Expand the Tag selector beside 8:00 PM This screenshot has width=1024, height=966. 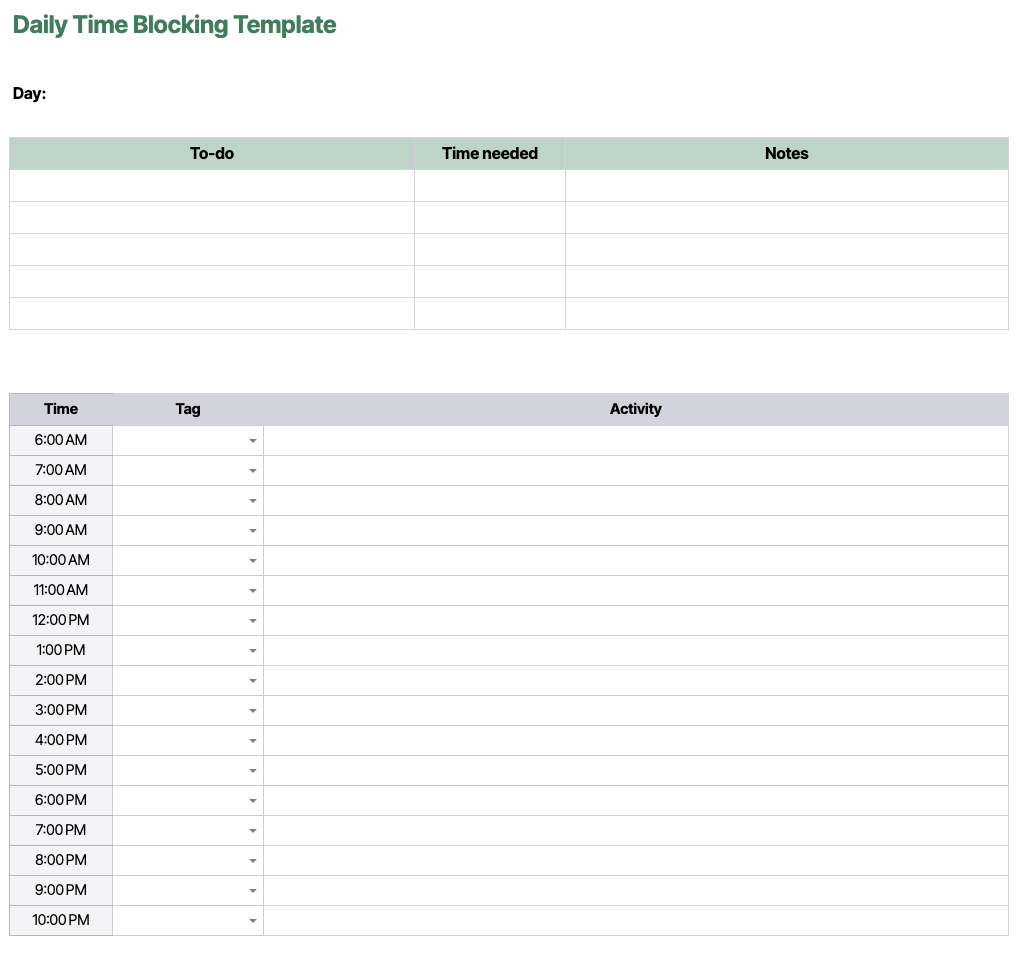point(251,860)
